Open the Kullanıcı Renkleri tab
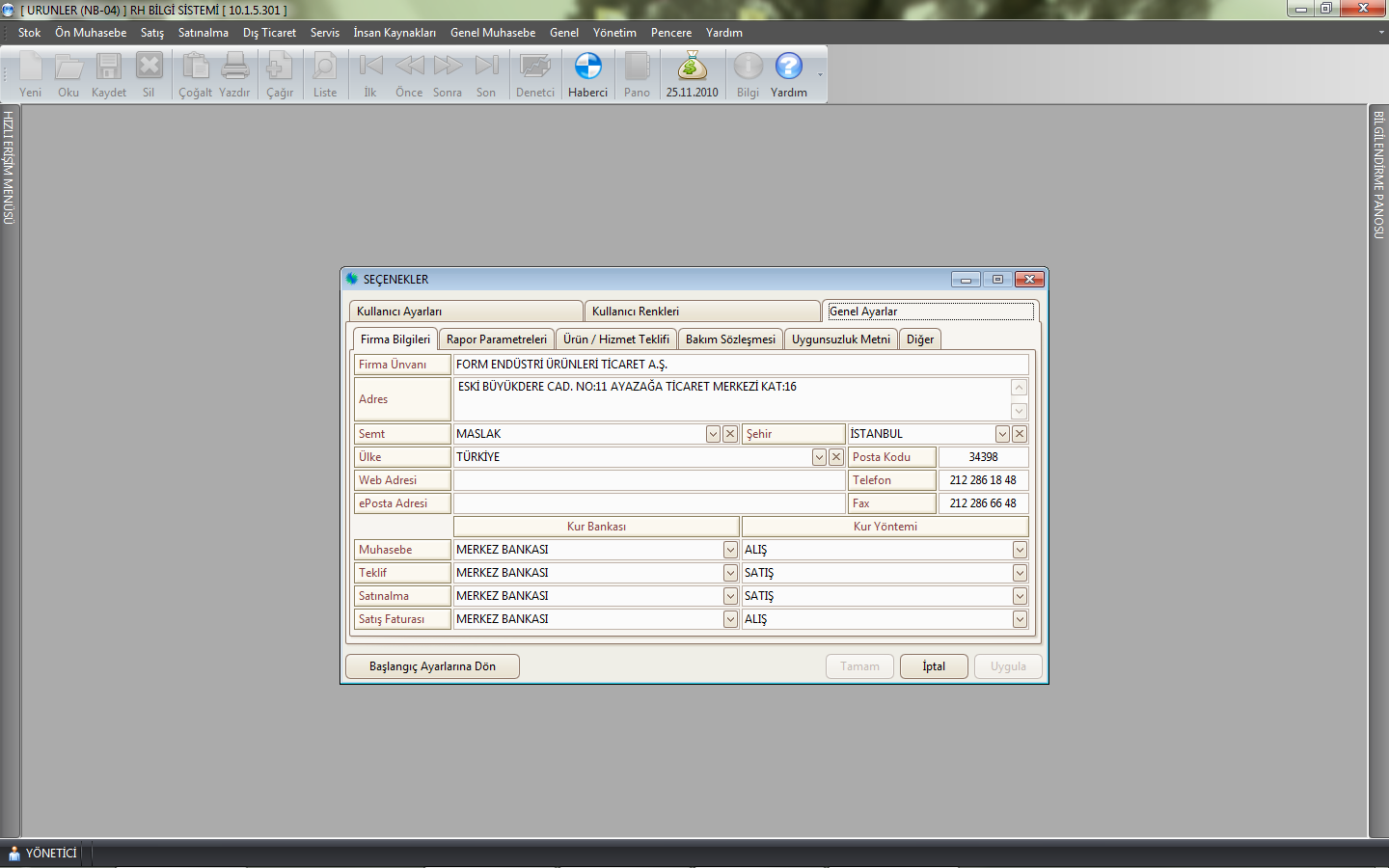The height and width of the screenshot is (868, 1389). pyautogui.click(x=701, y=312)
